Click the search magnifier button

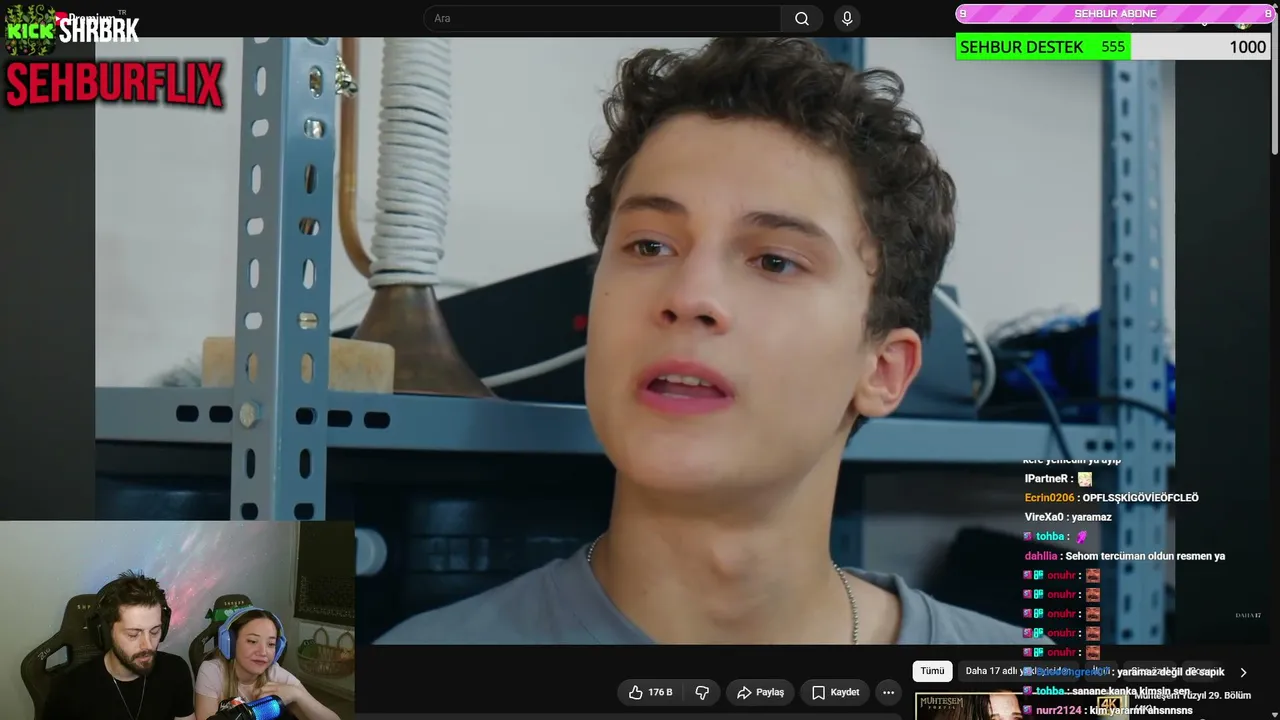coord(802,19)
